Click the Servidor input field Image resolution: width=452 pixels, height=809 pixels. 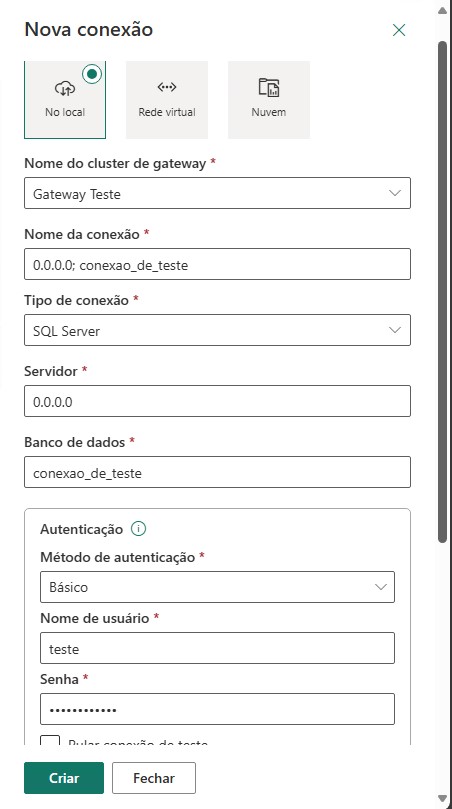tap(217, 401)
